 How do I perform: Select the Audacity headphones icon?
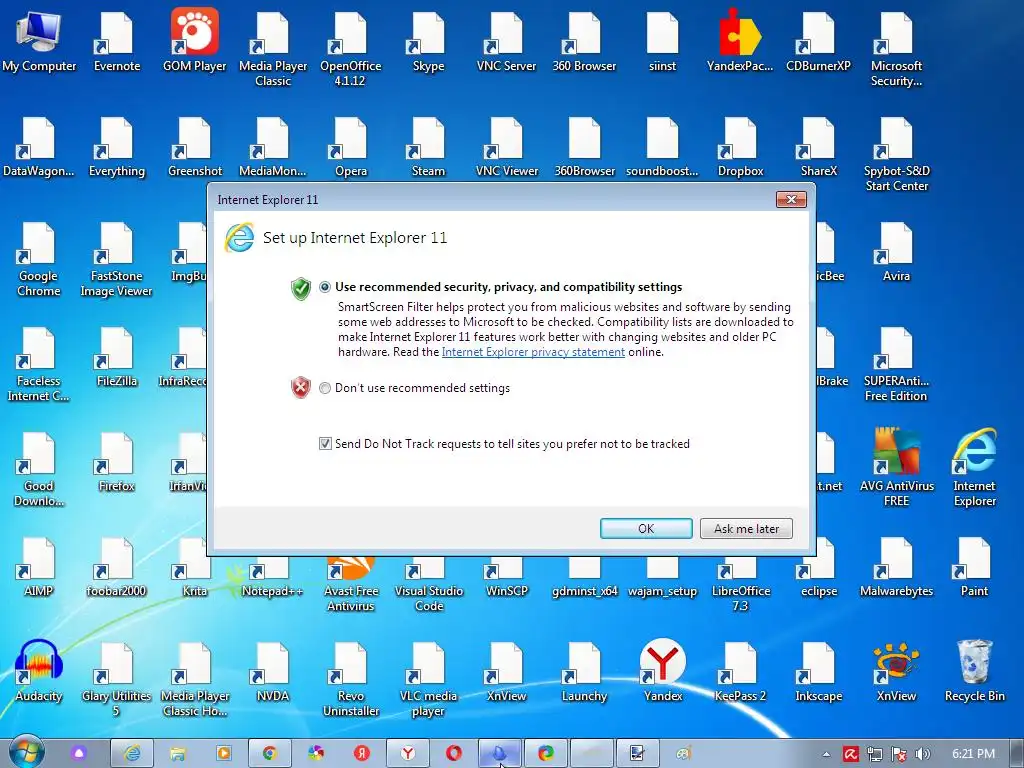39,669
